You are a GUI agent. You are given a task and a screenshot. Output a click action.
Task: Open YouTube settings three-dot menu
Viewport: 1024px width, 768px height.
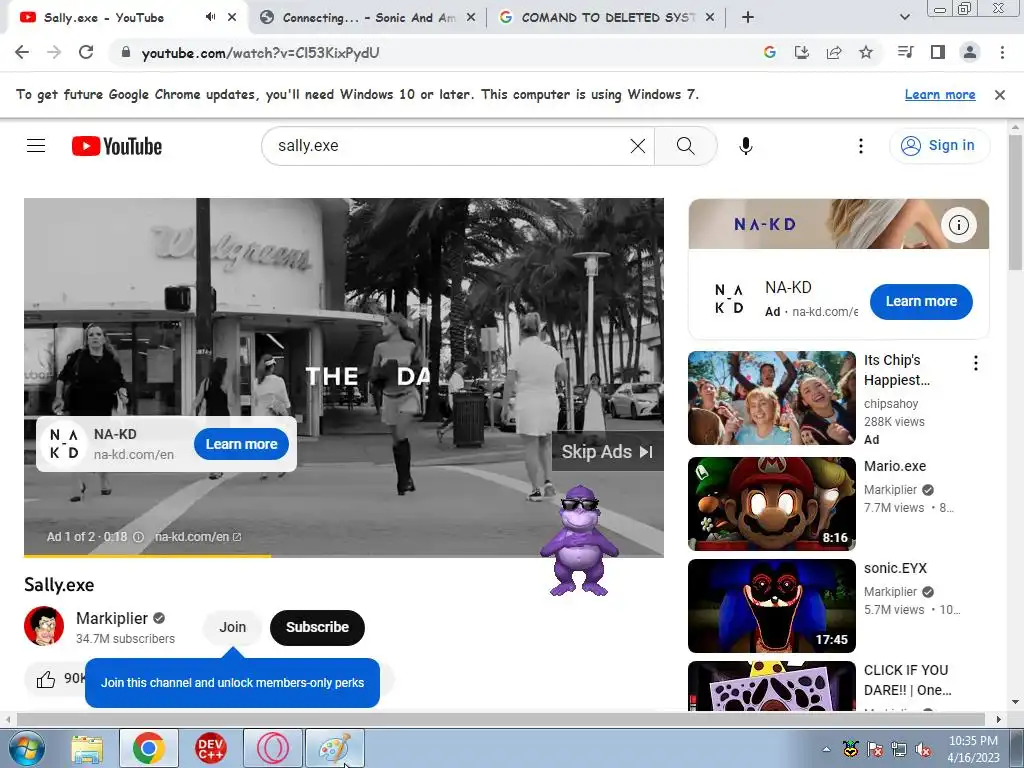click(x=861, y=146)
